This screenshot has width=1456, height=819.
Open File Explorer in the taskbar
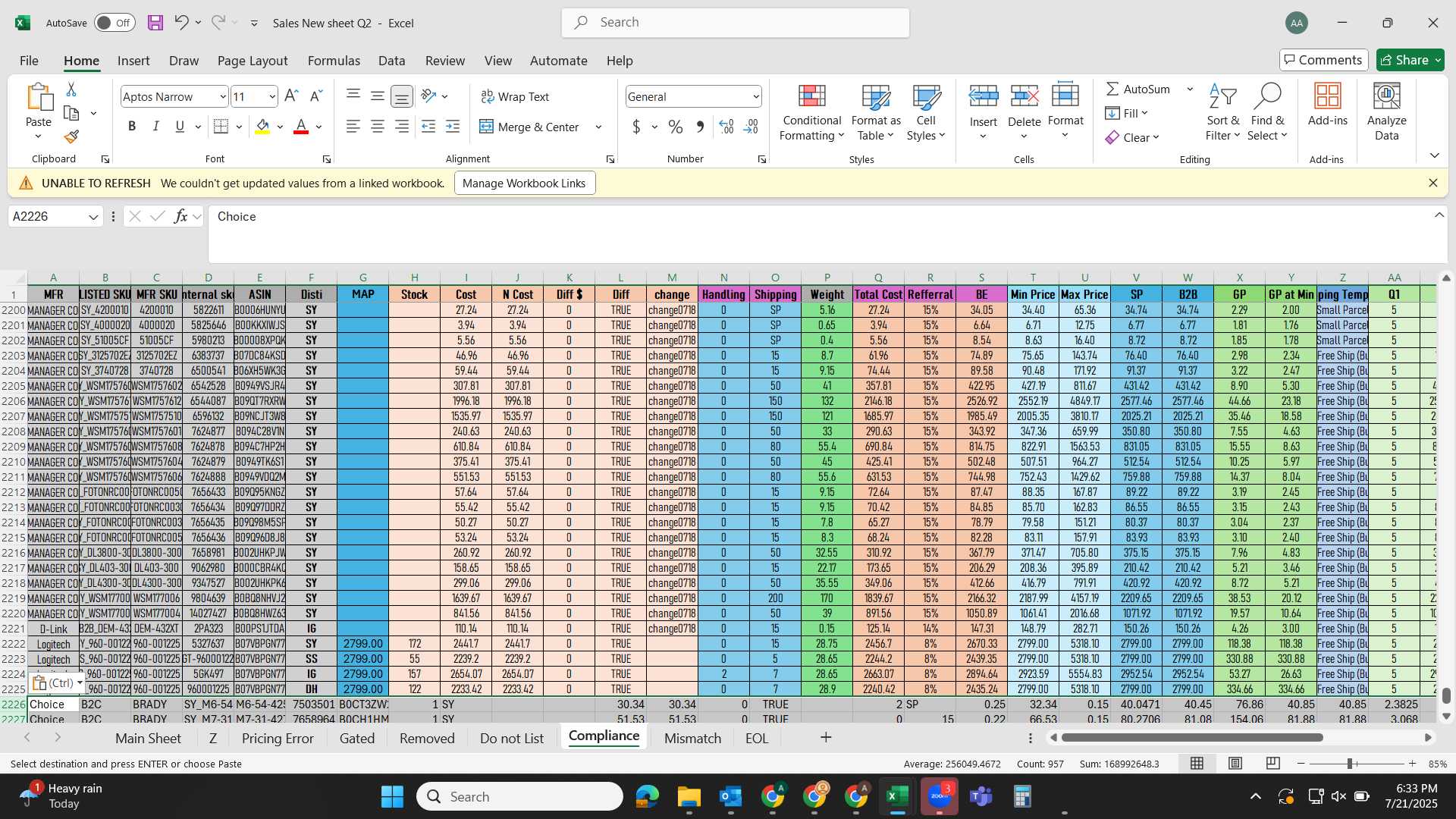pyautogui.click(x=689, y=796)
